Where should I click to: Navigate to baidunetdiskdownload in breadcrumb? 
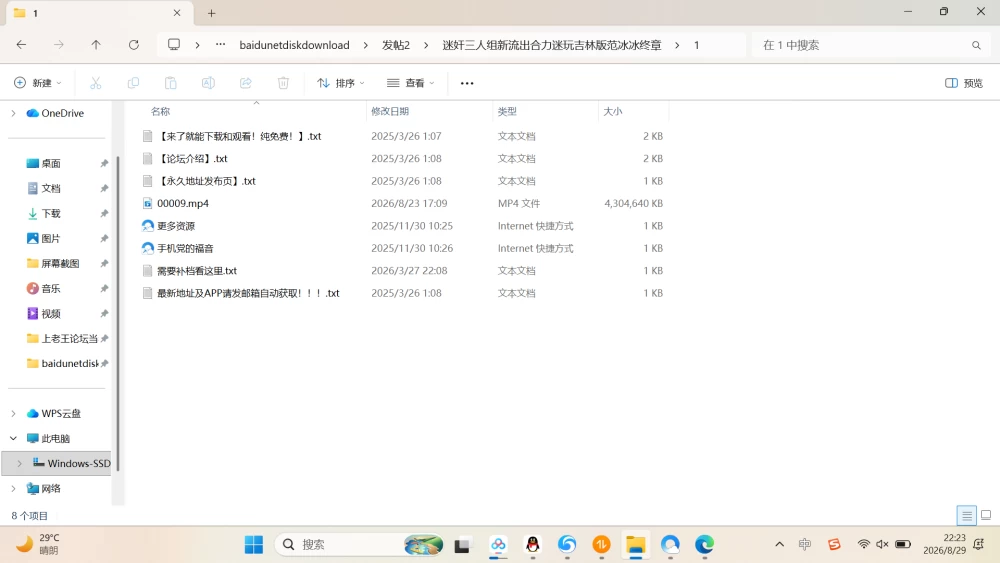click(294, 45)
